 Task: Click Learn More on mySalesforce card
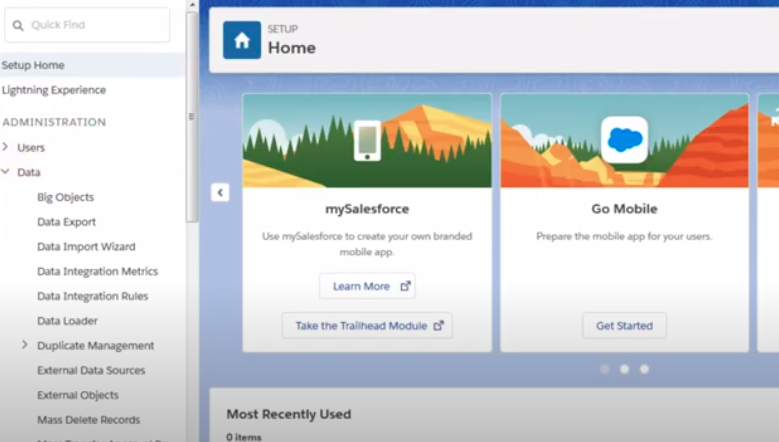point(367,286)
